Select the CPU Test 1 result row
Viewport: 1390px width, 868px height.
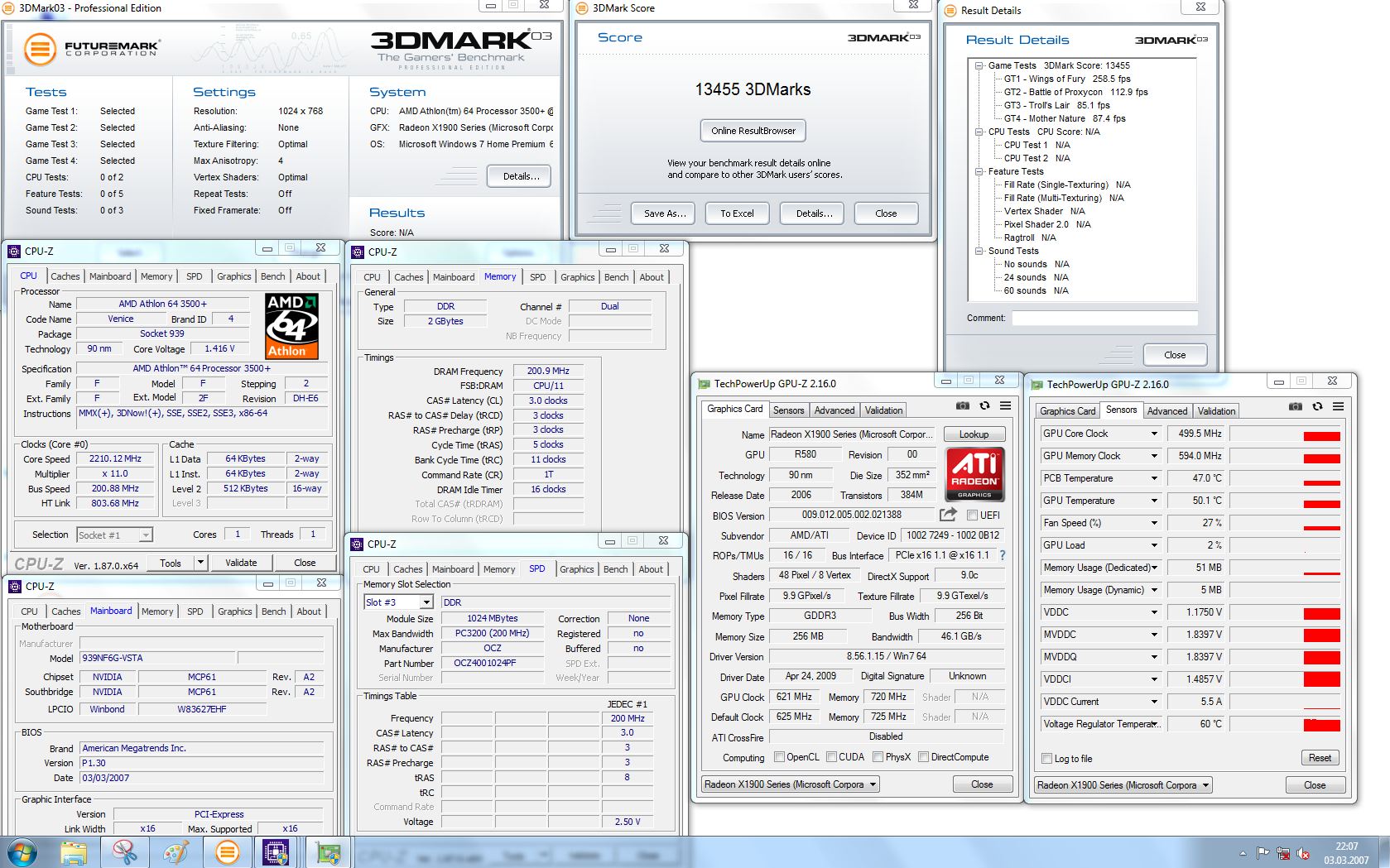point(1037,145)
